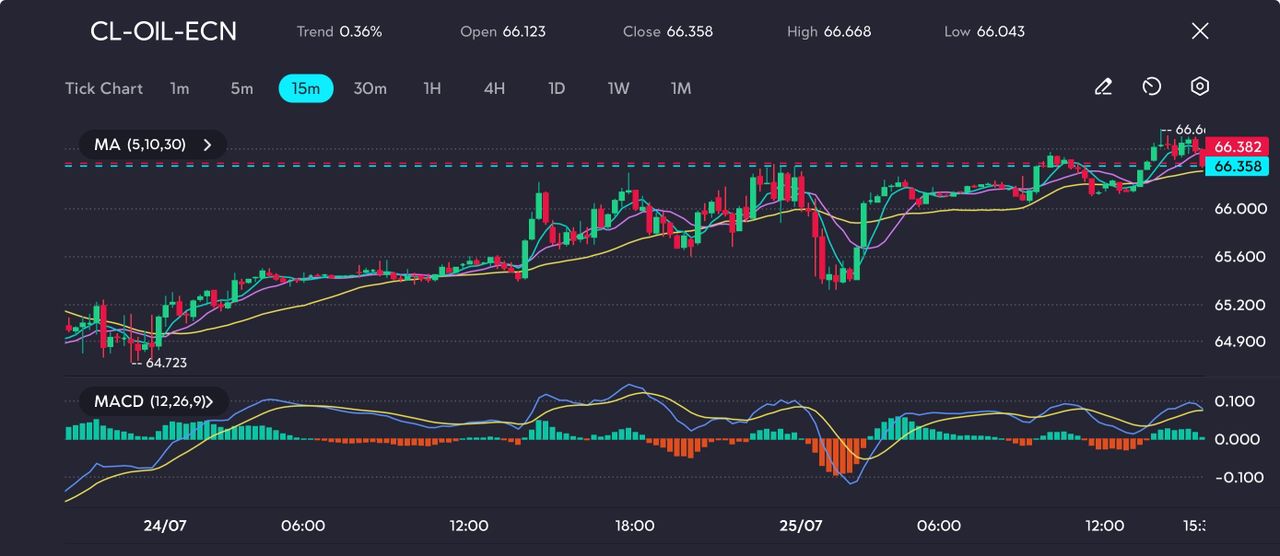Viewport: 1280px width, 556px height.
Task: Select the 1D daily timeframe
Action: coord(557,89)
